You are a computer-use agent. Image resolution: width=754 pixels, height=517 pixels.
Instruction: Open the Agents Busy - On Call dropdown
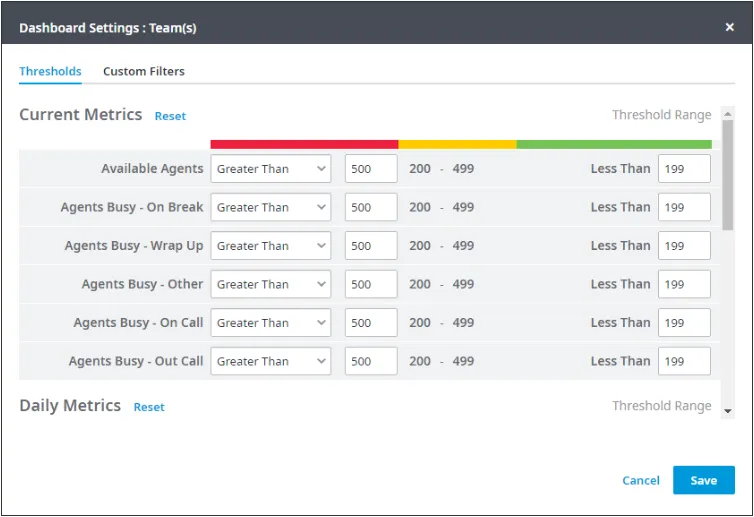tap(271, 323)
